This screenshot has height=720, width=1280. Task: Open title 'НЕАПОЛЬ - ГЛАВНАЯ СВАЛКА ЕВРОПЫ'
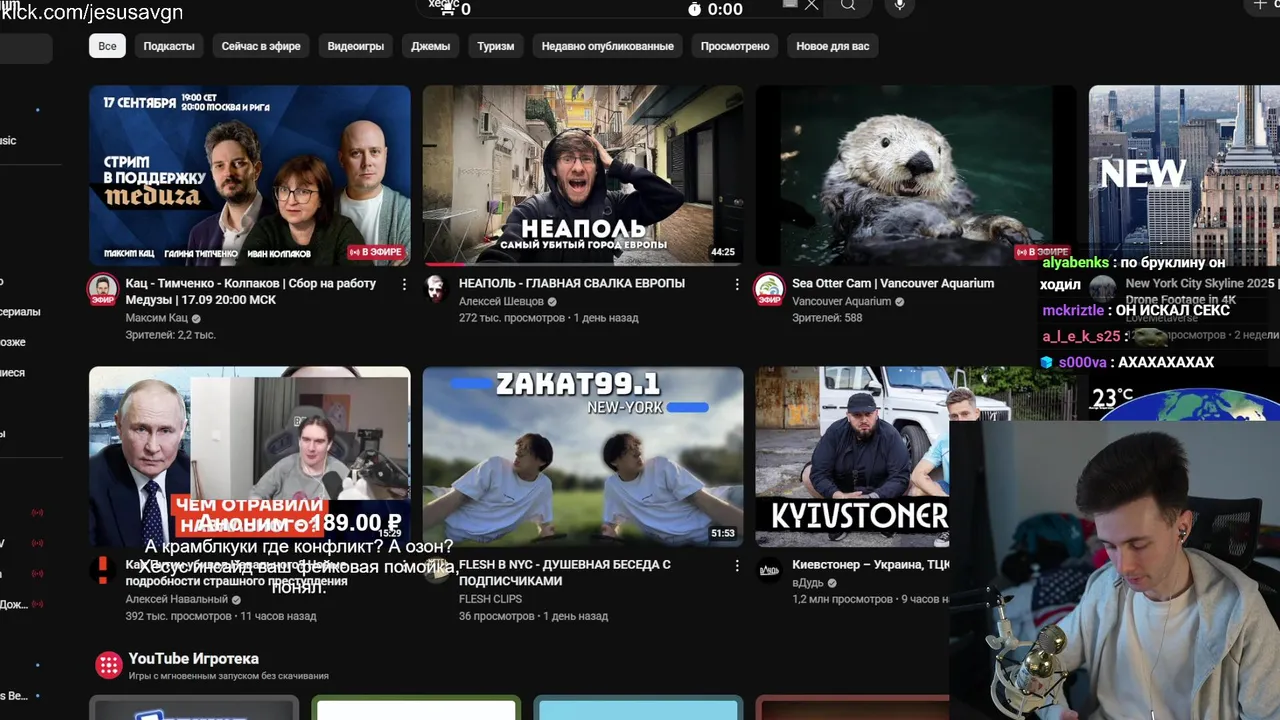(572, 283)
